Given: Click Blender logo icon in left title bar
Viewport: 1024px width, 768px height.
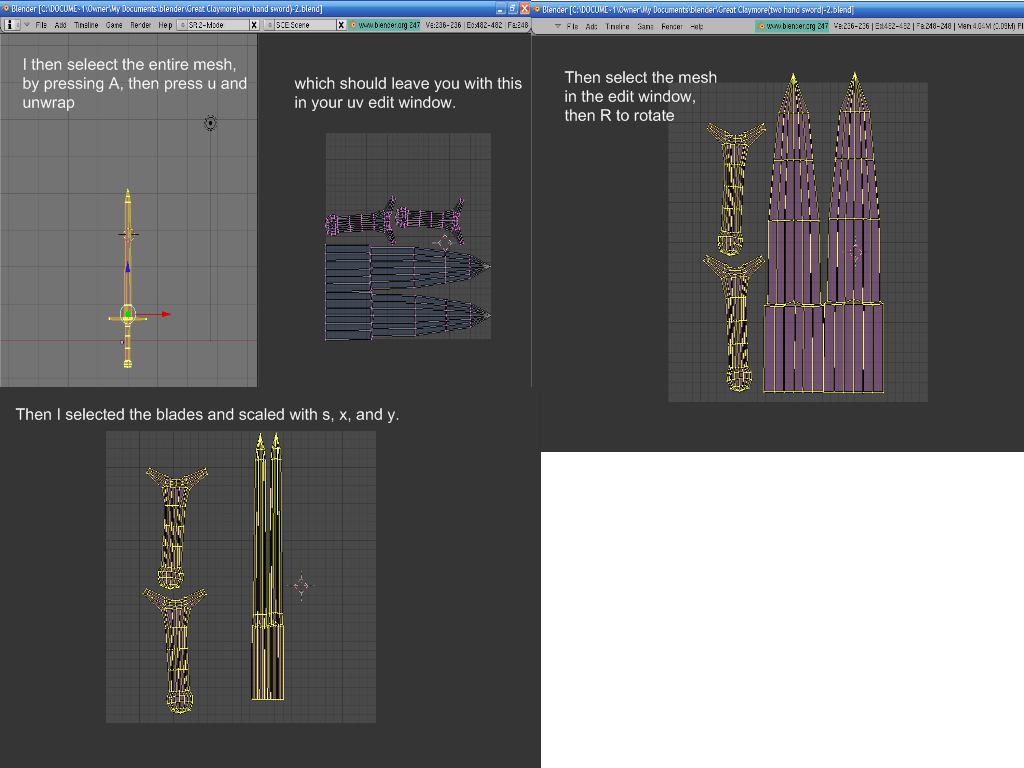Looking at the screenshot, I should (5, 8).
